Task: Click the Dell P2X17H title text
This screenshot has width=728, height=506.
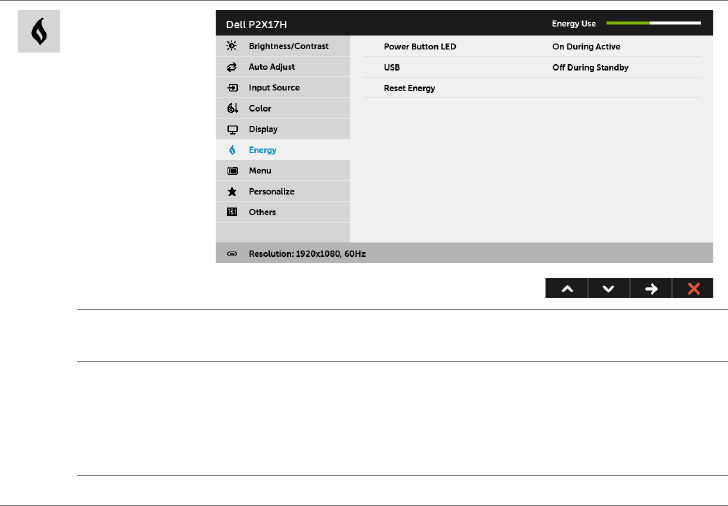Action: click(256, 25)
